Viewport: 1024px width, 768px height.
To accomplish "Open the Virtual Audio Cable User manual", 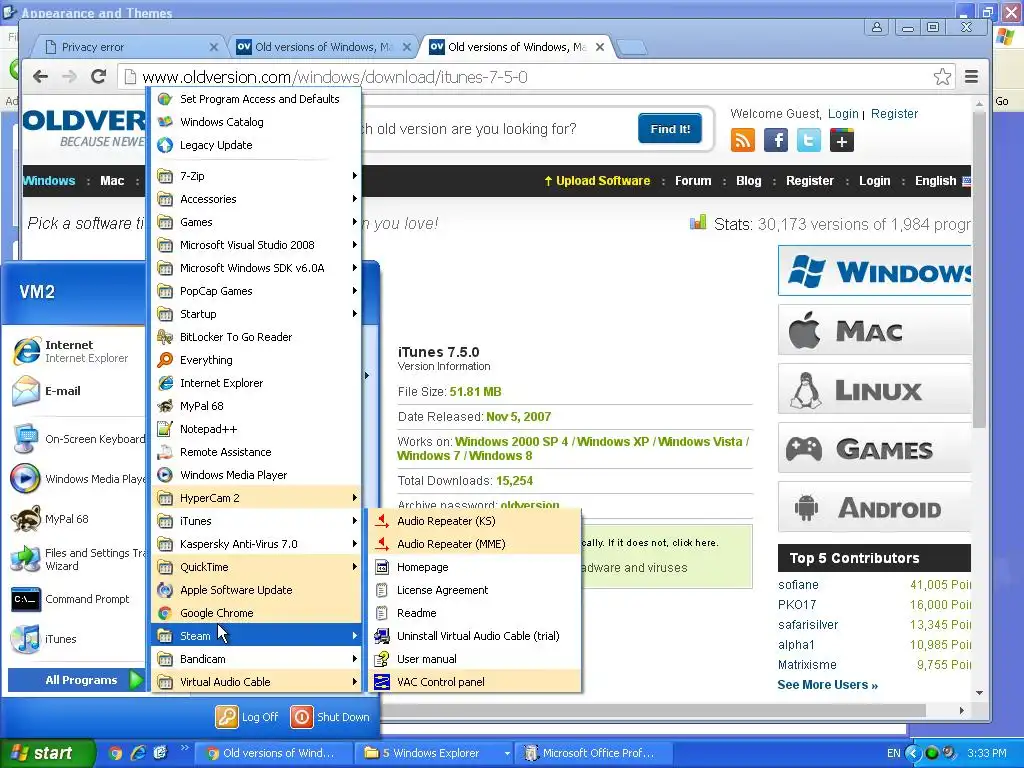I will pyautogui.click(x=475, y=659).
